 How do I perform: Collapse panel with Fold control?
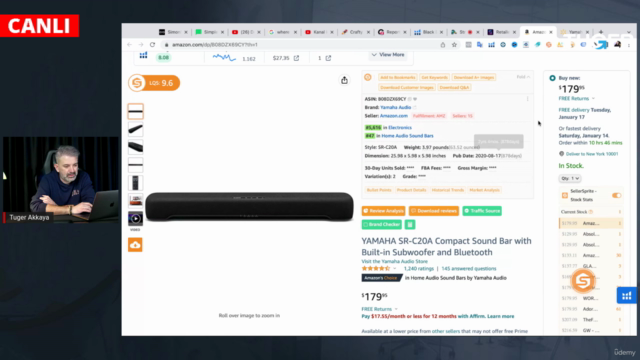tap(523, 77)
